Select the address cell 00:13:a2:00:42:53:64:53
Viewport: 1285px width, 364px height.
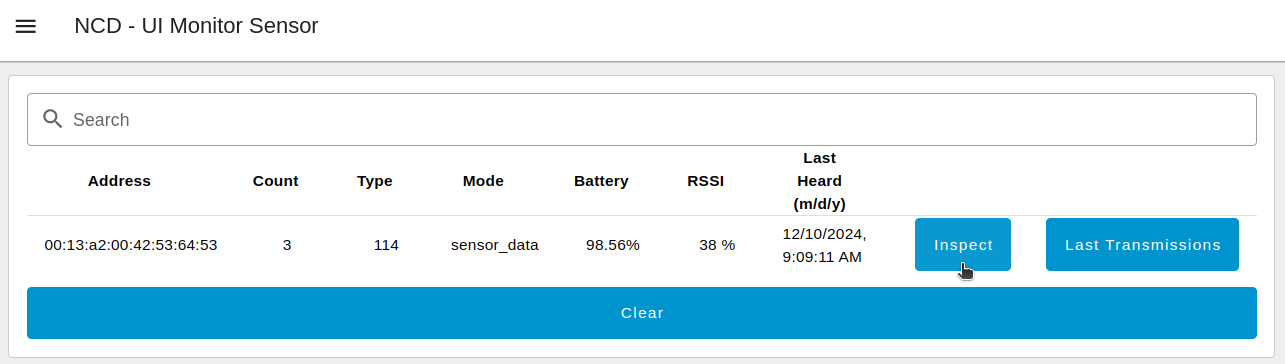(131, 245)
